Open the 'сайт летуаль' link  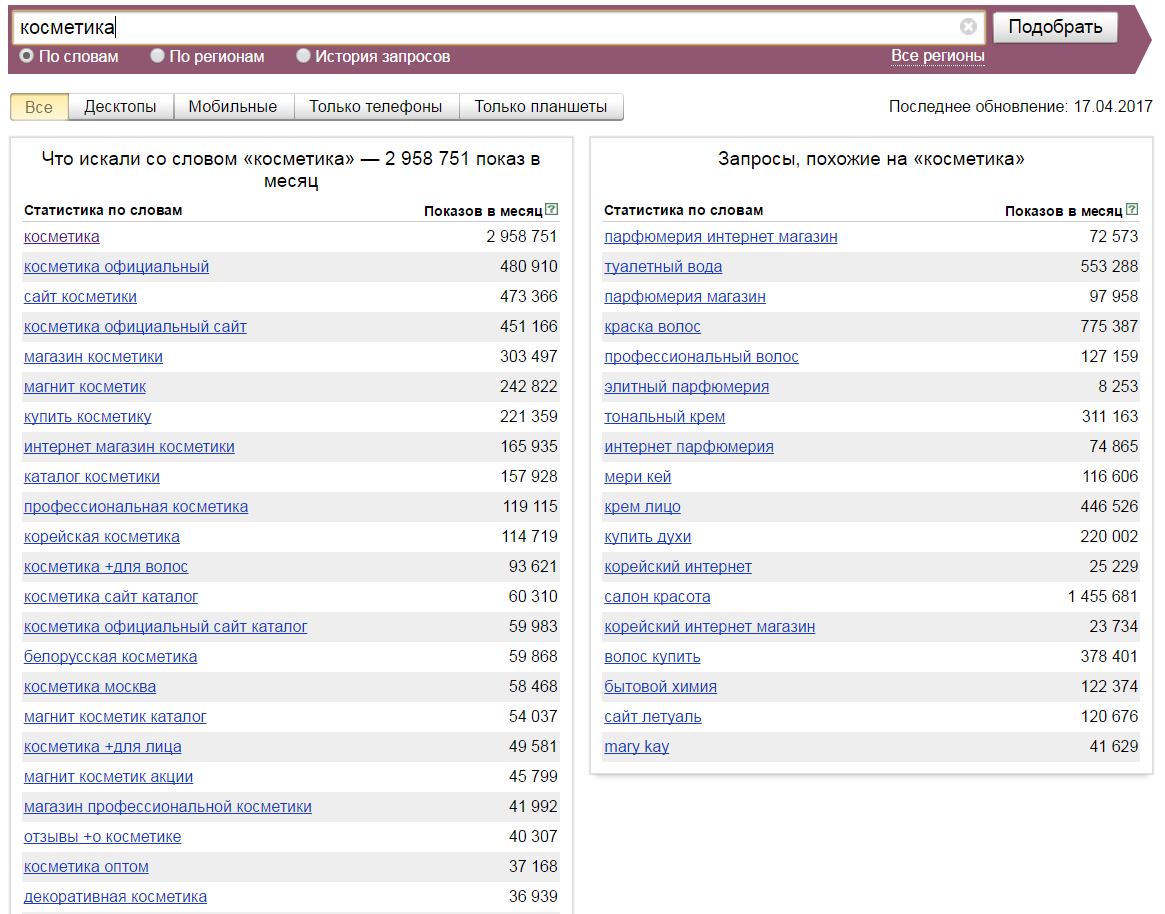point(652,717)
